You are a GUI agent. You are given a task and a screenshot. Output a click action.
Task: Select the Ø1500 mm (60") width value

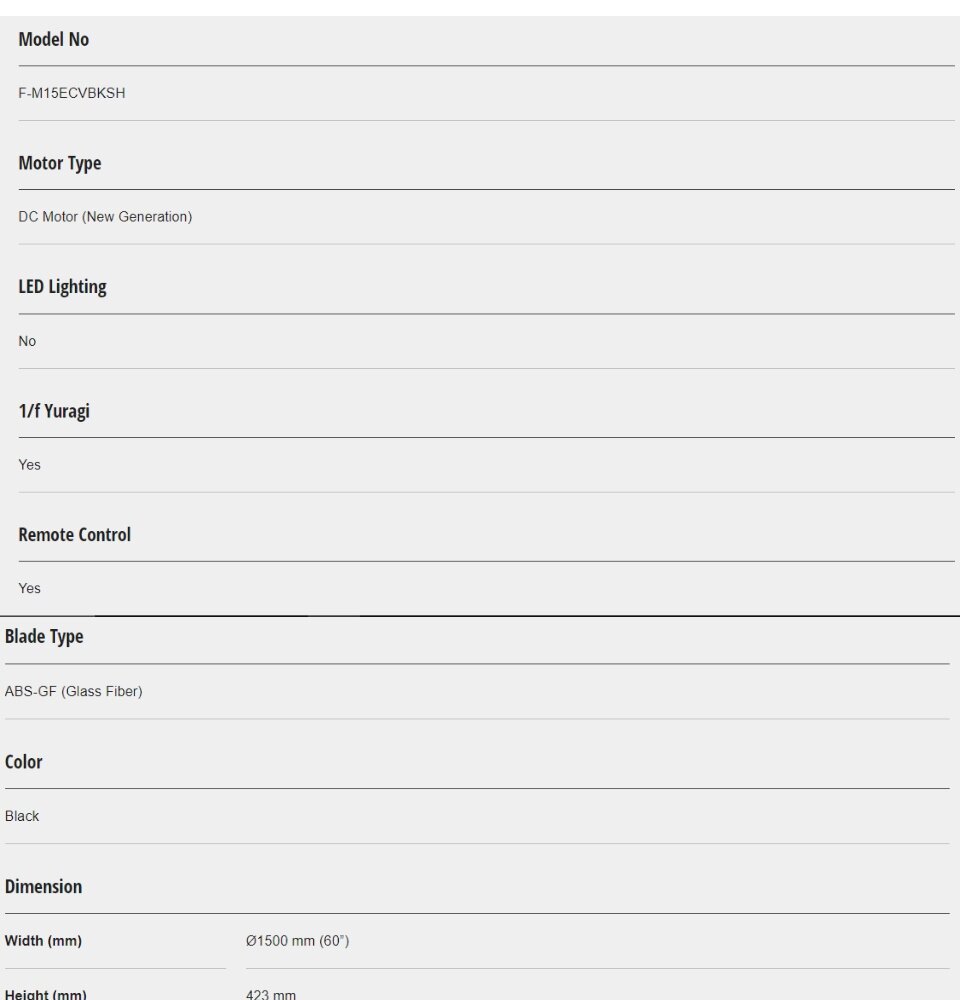point(298,941)
